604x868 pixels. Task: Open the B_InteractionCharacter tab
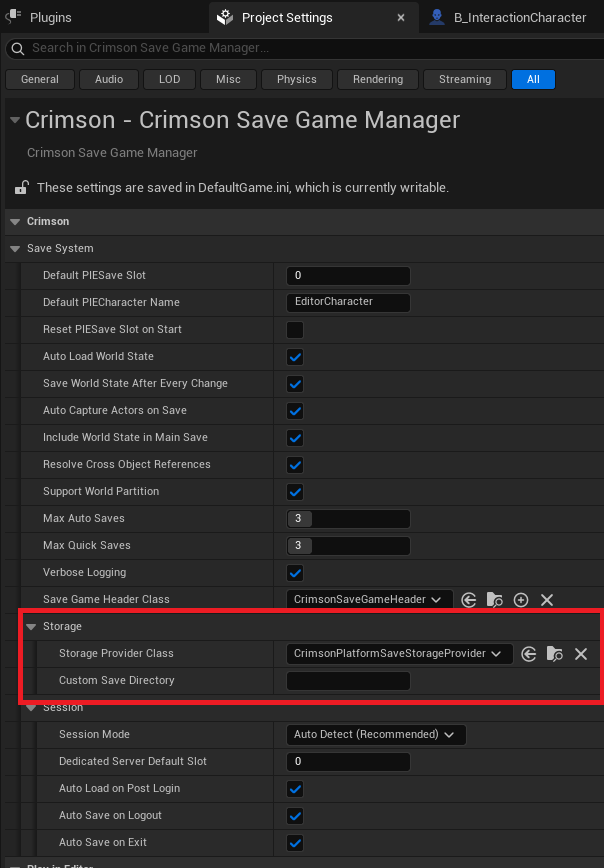click(508, 18)
